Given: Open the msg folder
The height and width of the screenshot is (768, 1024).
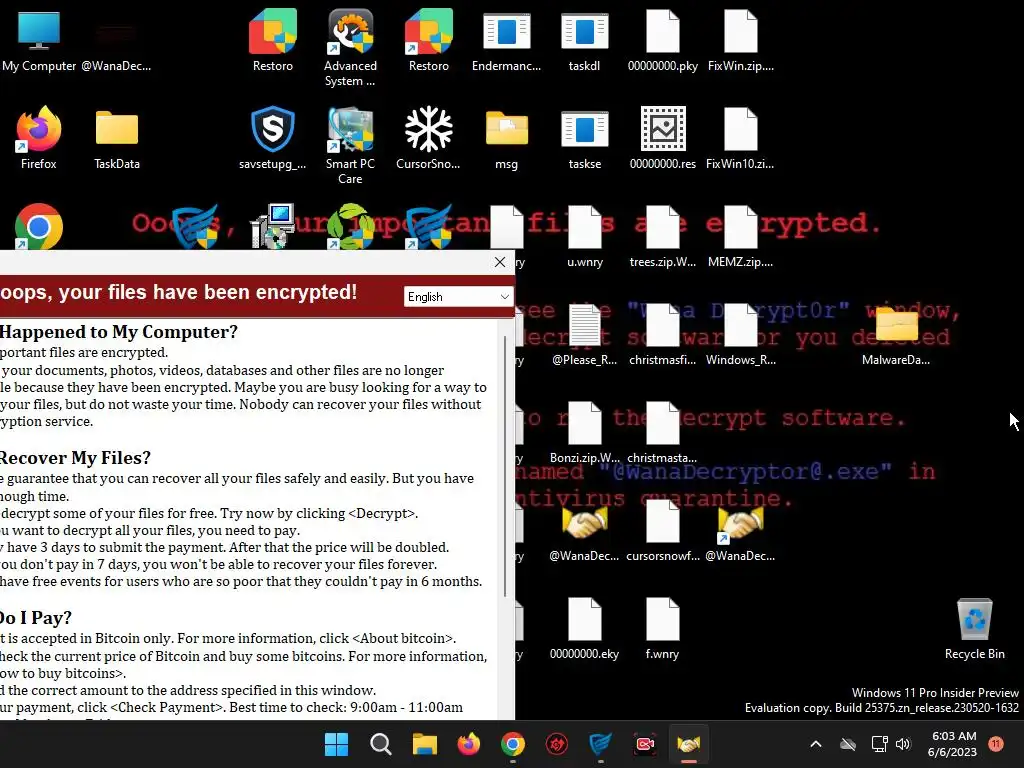Looking at the screenshot, I should (506, 138).
